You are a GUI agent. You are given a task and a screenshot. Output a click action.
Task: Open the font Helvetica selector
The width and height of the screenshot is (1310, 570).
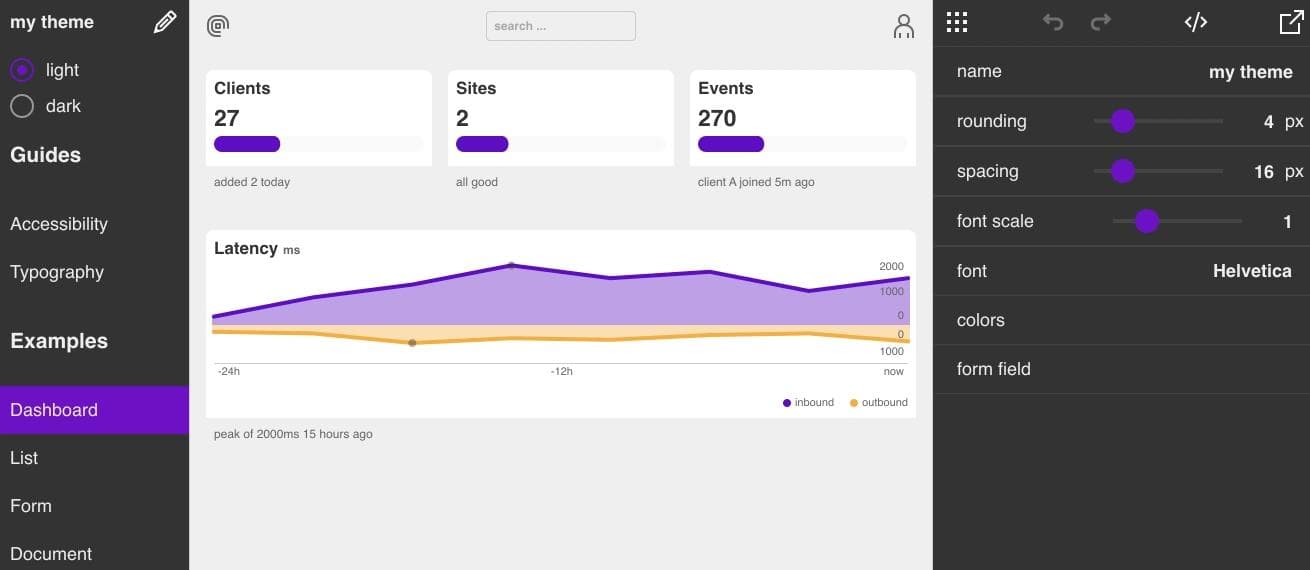click(x=1251, y=271)
